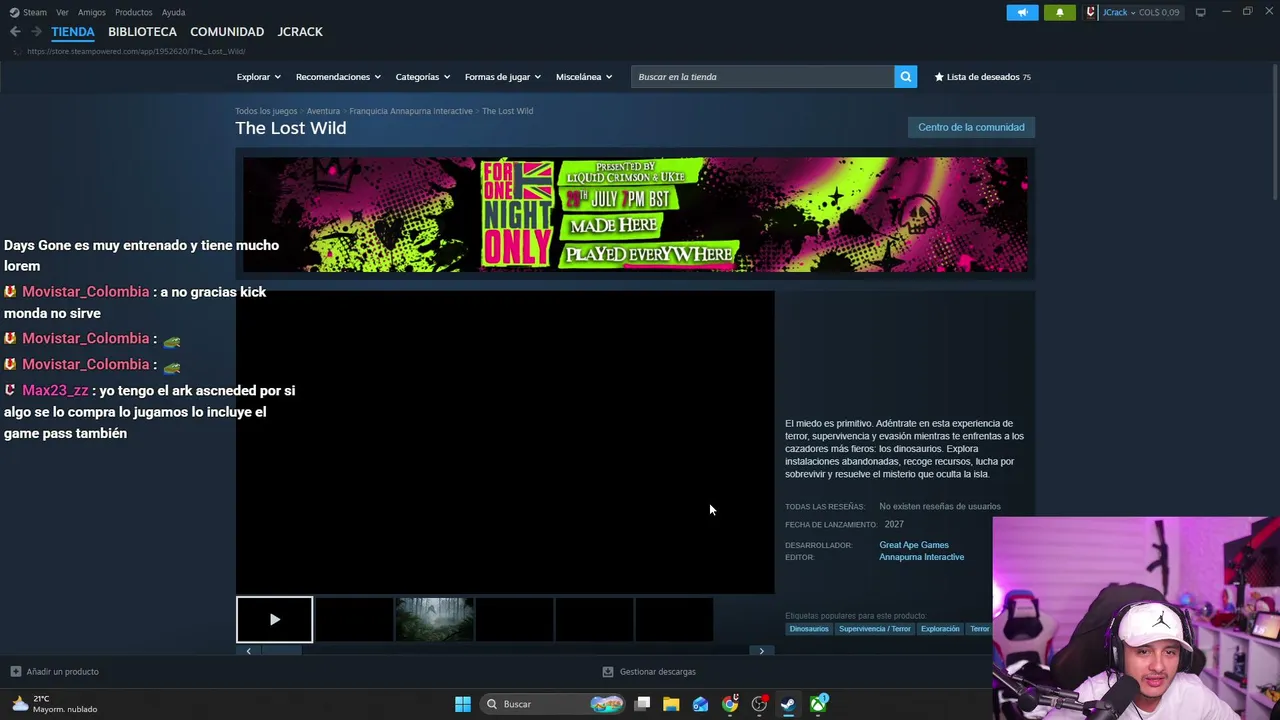The image size is (1280, 720).
Task: Select the Exploración tag
Action: [940, 629]
